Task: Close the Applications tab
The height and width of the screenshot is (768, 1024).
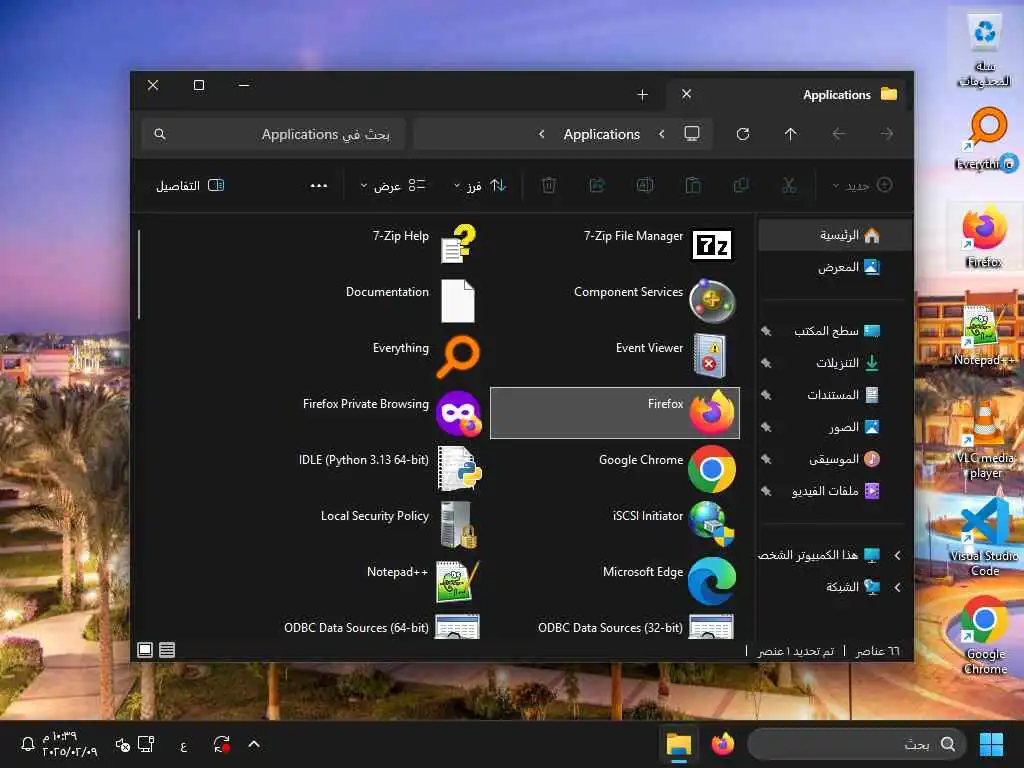Action: click(686, 94)
